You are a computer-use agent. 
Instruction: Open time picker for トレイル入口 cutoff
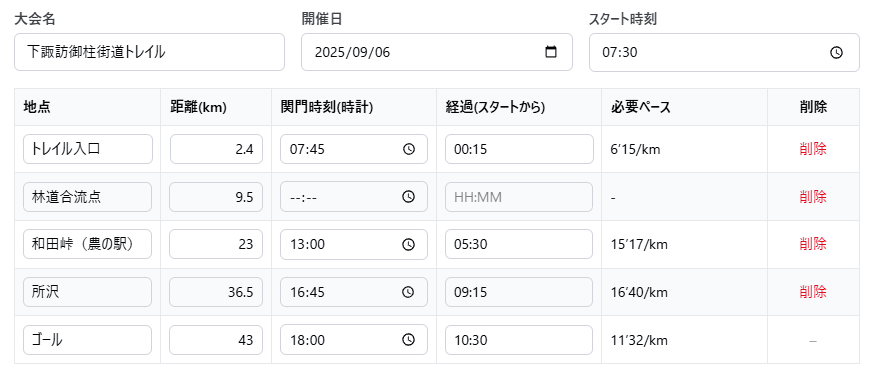409,149
